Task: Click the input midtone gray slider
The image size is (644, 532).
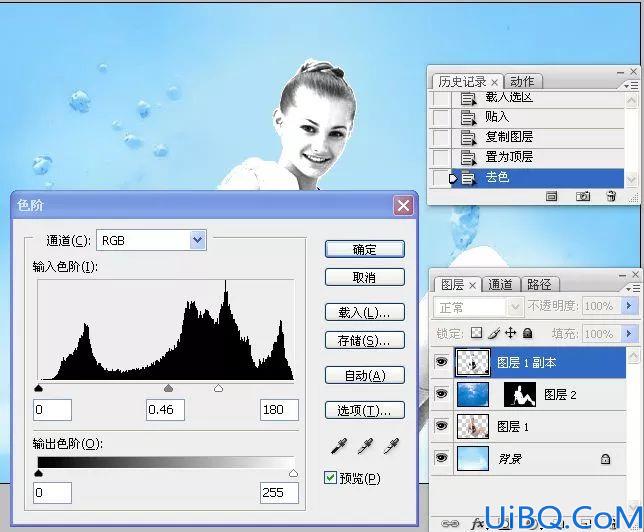Action: click(168, 388)
